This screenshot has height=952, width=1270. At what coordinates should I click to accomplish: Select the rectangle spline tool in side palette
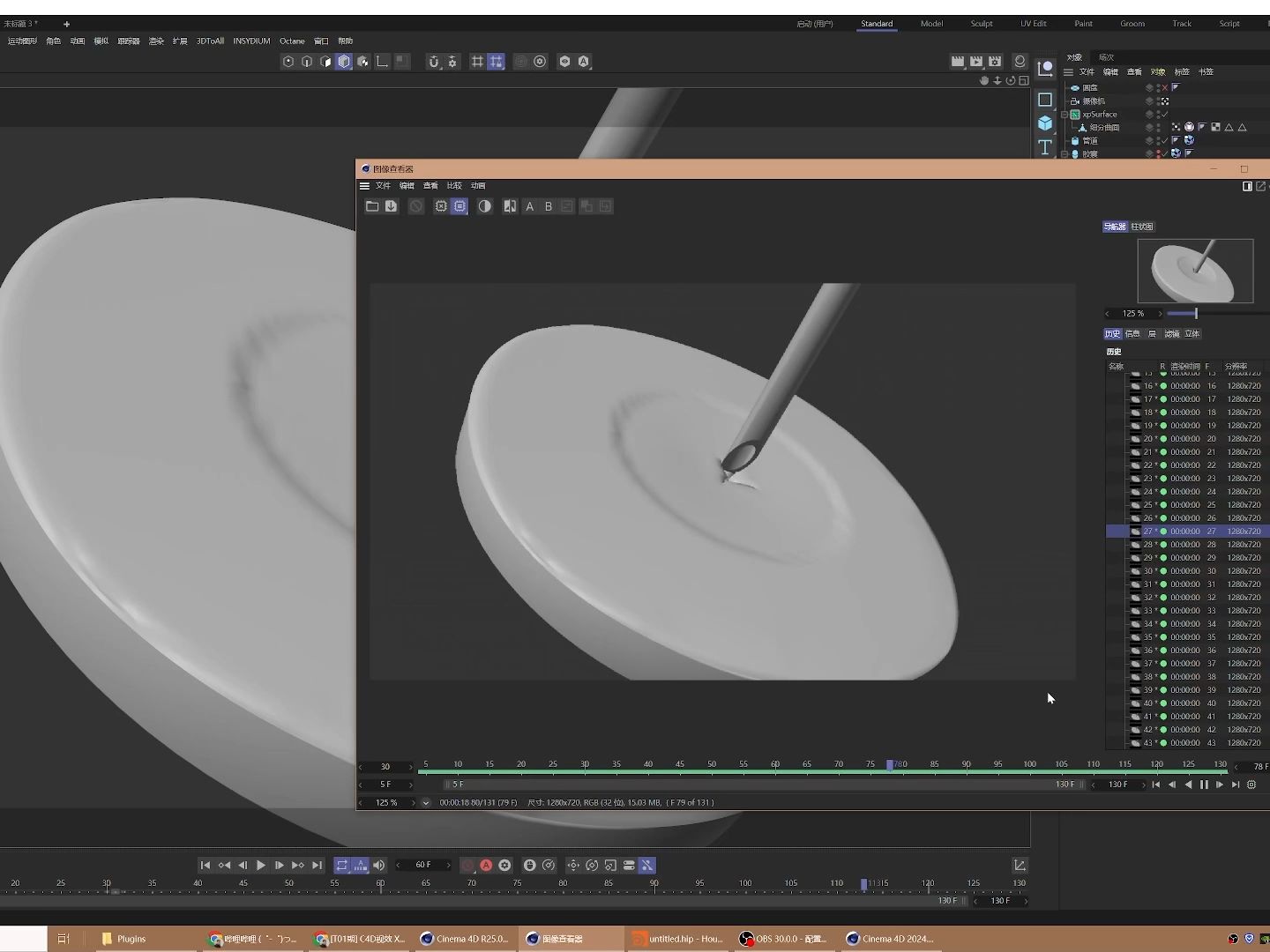tap(1045, 100)
